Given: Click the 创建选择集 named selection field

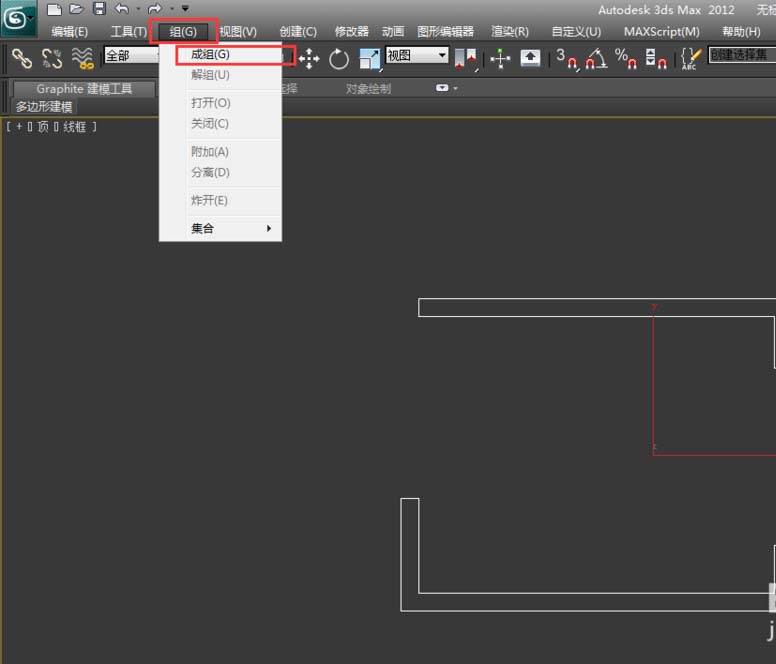Looking at the screenshot, I should (x=742, y=55).
